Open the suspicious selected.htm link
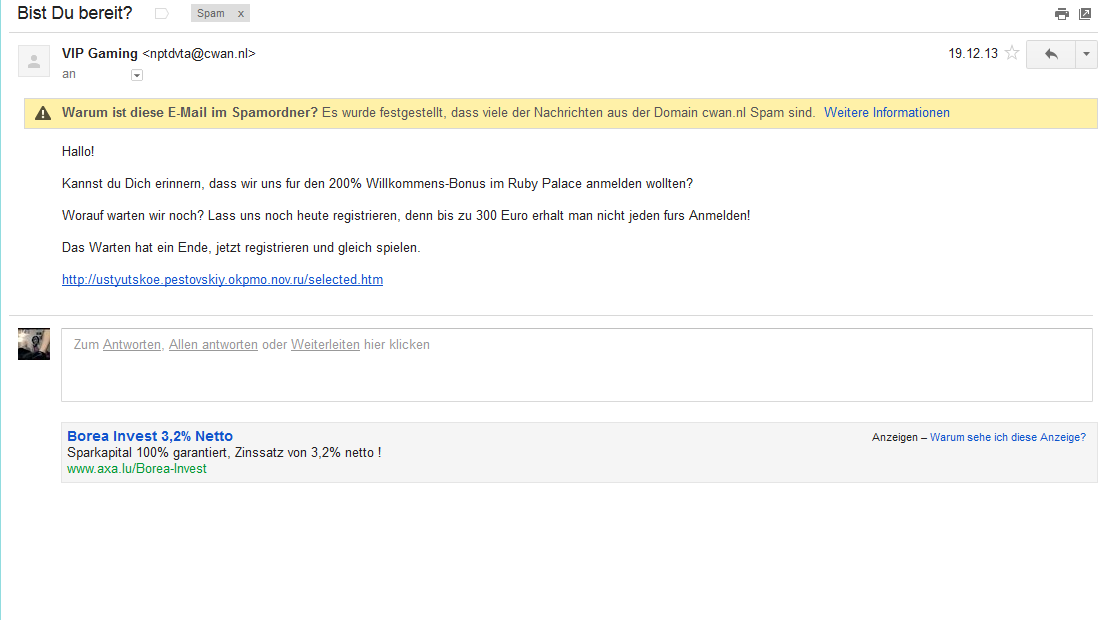Screen dimensions: 1120x620 222,280
